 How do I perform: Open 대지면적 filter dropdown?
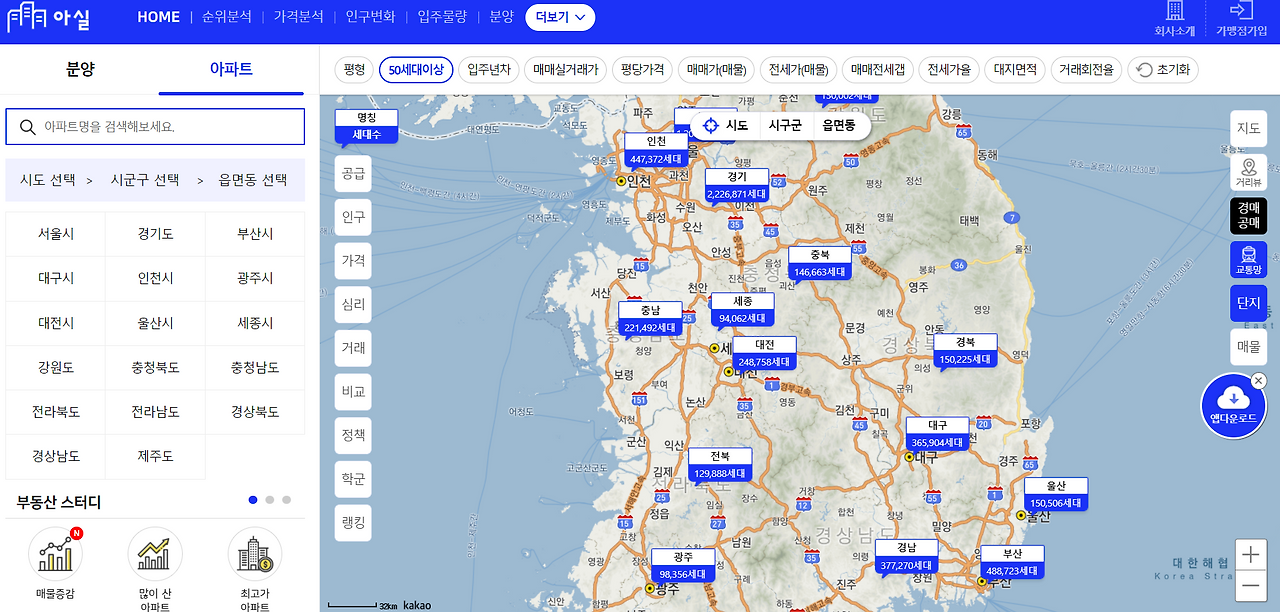pyautogui.click(x=1015, y=70)
